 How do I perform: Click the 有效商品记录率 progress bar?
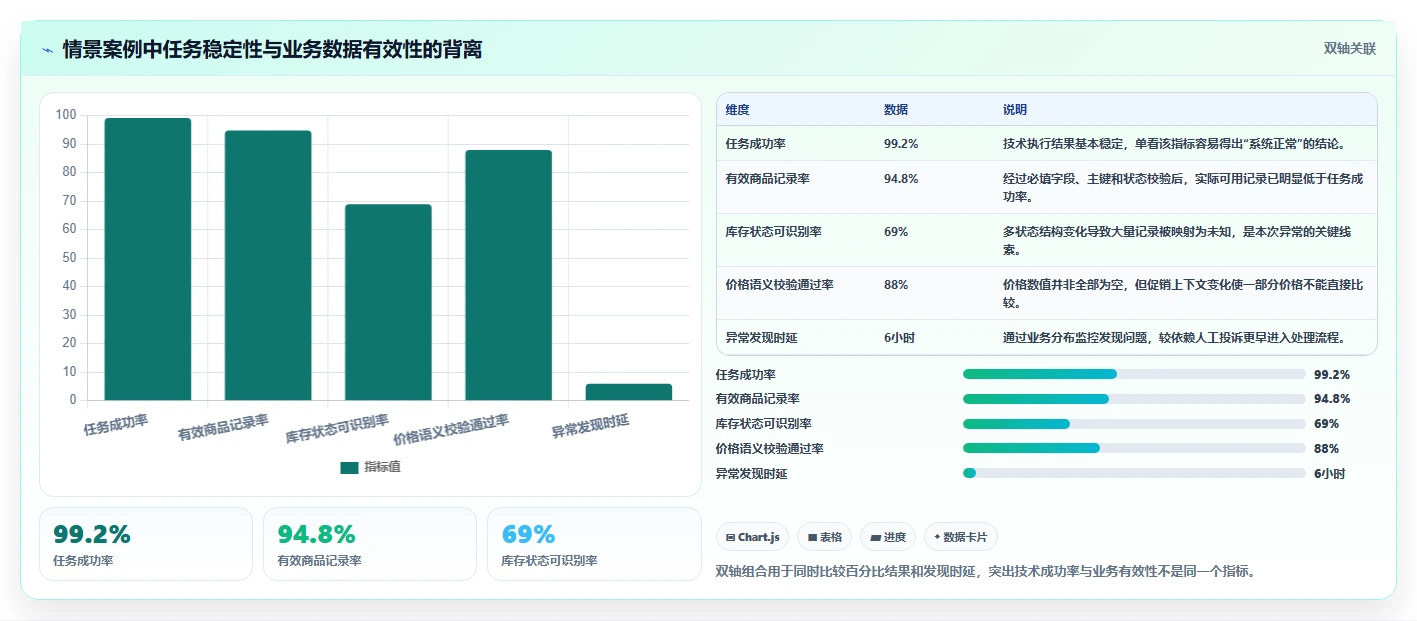click(x=1134, y=399)
